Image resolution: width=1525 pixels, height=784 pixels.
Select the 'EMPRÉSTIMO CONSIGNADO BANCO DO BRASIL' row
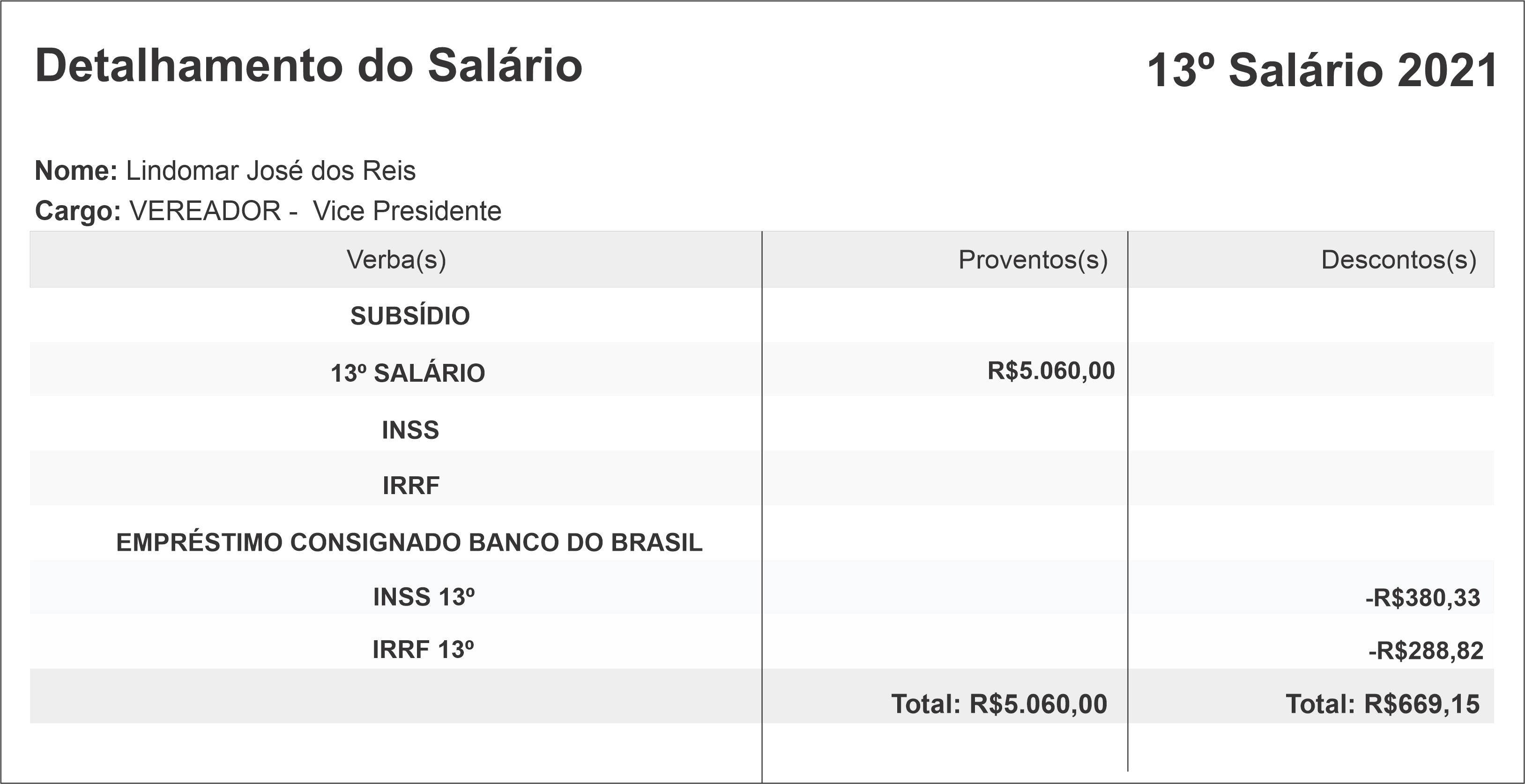pos(409,543)
